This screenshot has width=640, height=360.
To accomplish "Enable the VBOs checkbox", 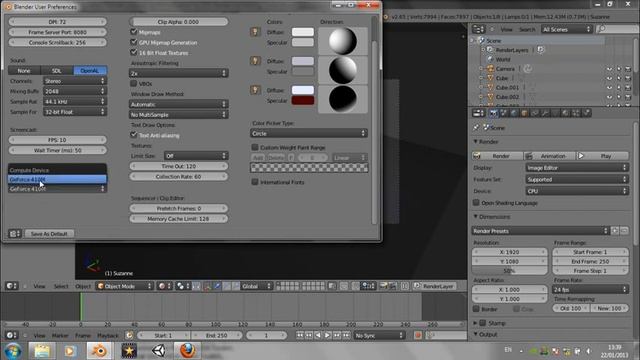I will [x=133, y=83].
